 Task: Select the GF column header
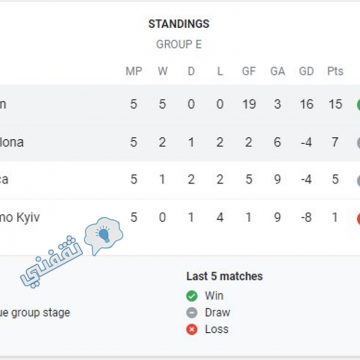(x=249, y=71)
